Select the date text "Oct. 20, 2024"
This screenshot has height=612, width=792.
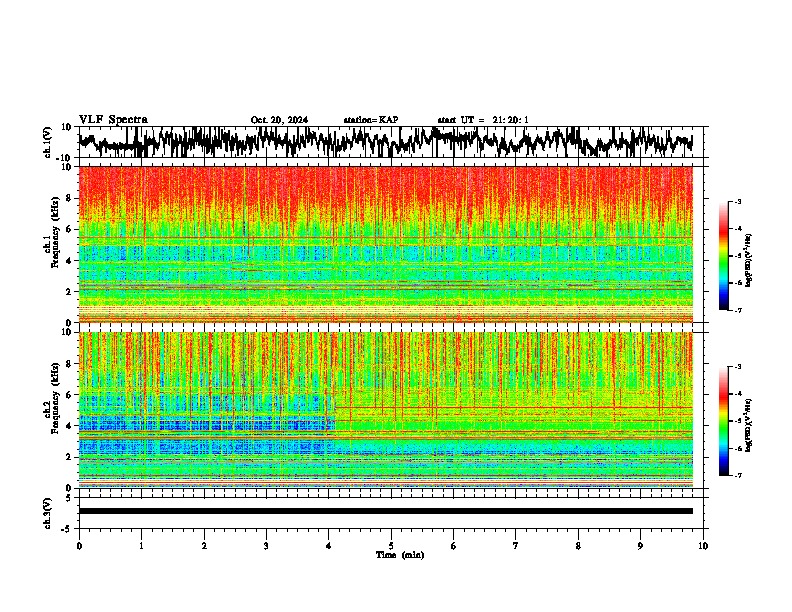pos(279,120)
